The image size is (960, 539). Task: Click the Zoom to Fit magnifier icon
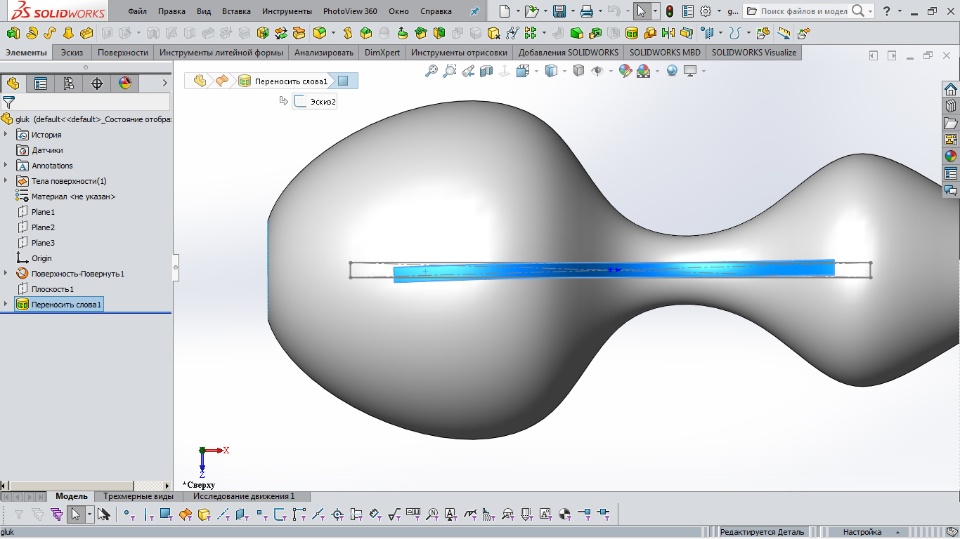(x=432, y=71)
